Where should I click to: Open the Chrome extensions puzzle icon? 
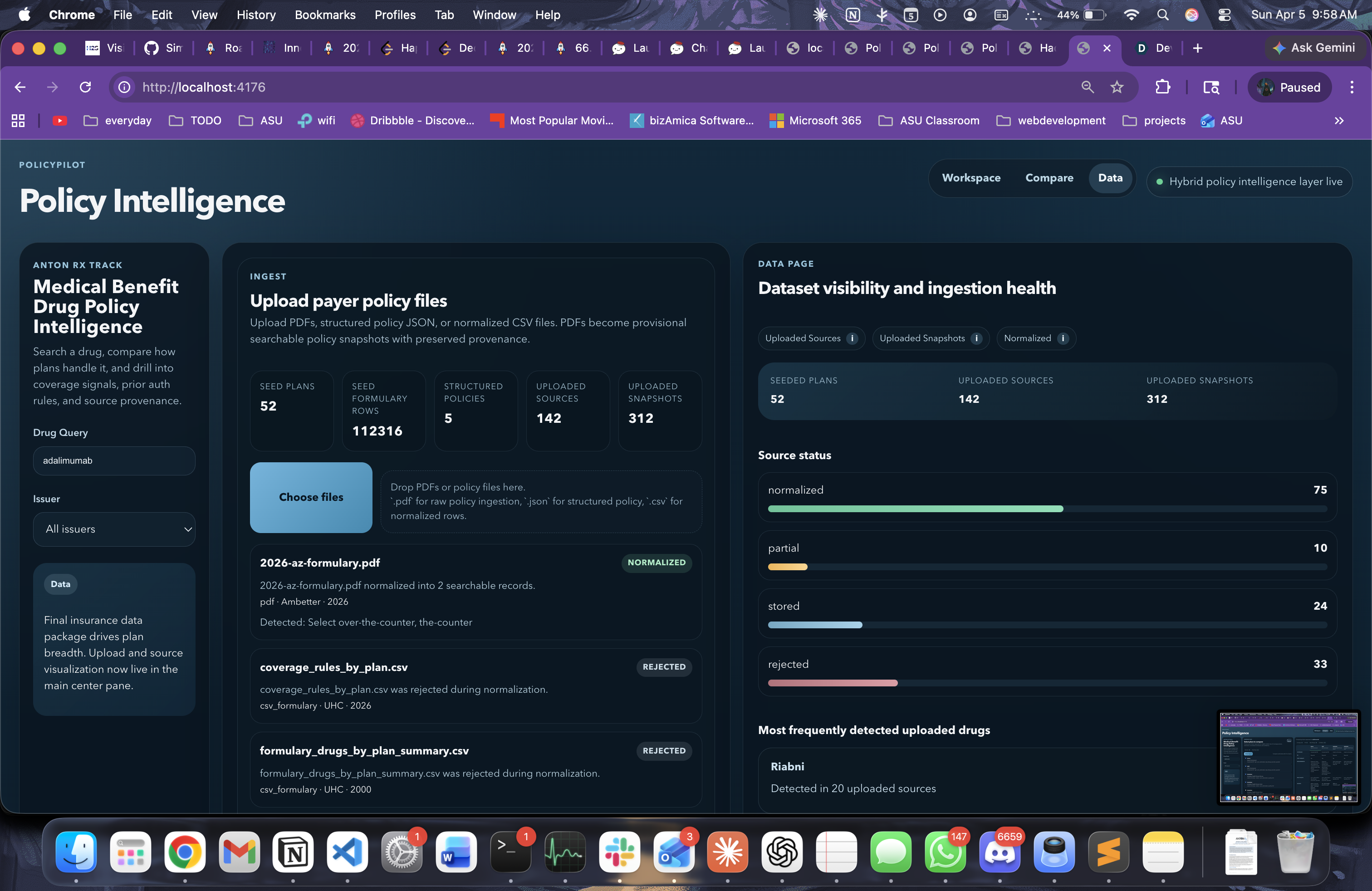tap(1162, 87)
